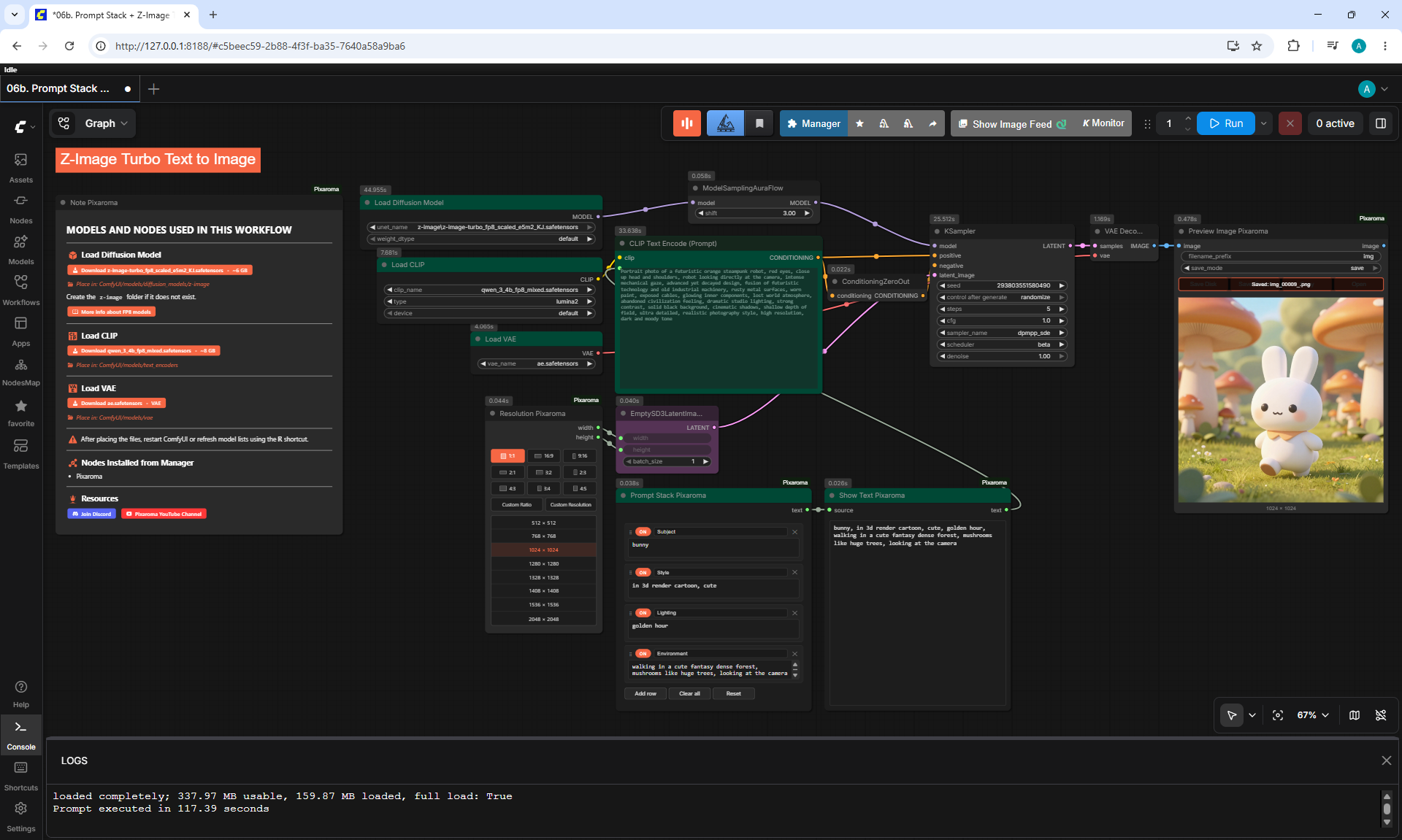Screen dimensions: 1402x840
Task: Toggle the Lighting row ON switch
Action: [643, 613]
